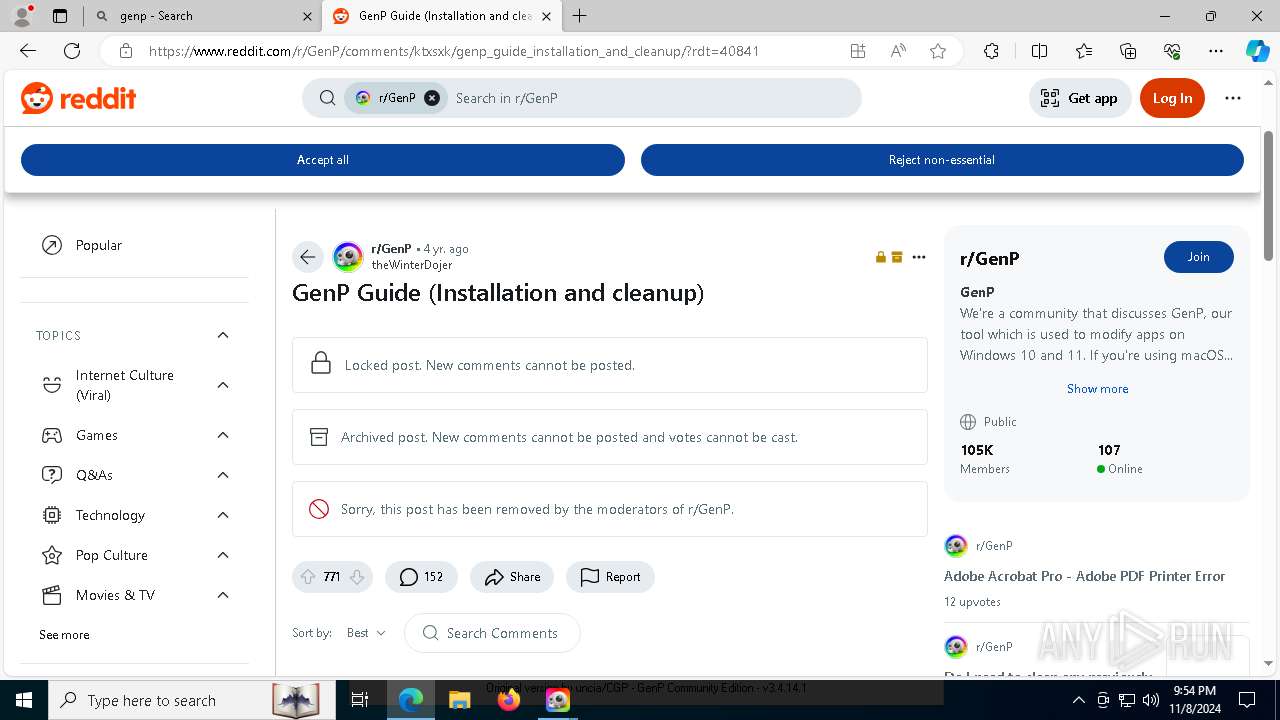Viewport: 1280px width, 720px height.
Task: Expand the Q&As topic
Action: click(223, 475)
